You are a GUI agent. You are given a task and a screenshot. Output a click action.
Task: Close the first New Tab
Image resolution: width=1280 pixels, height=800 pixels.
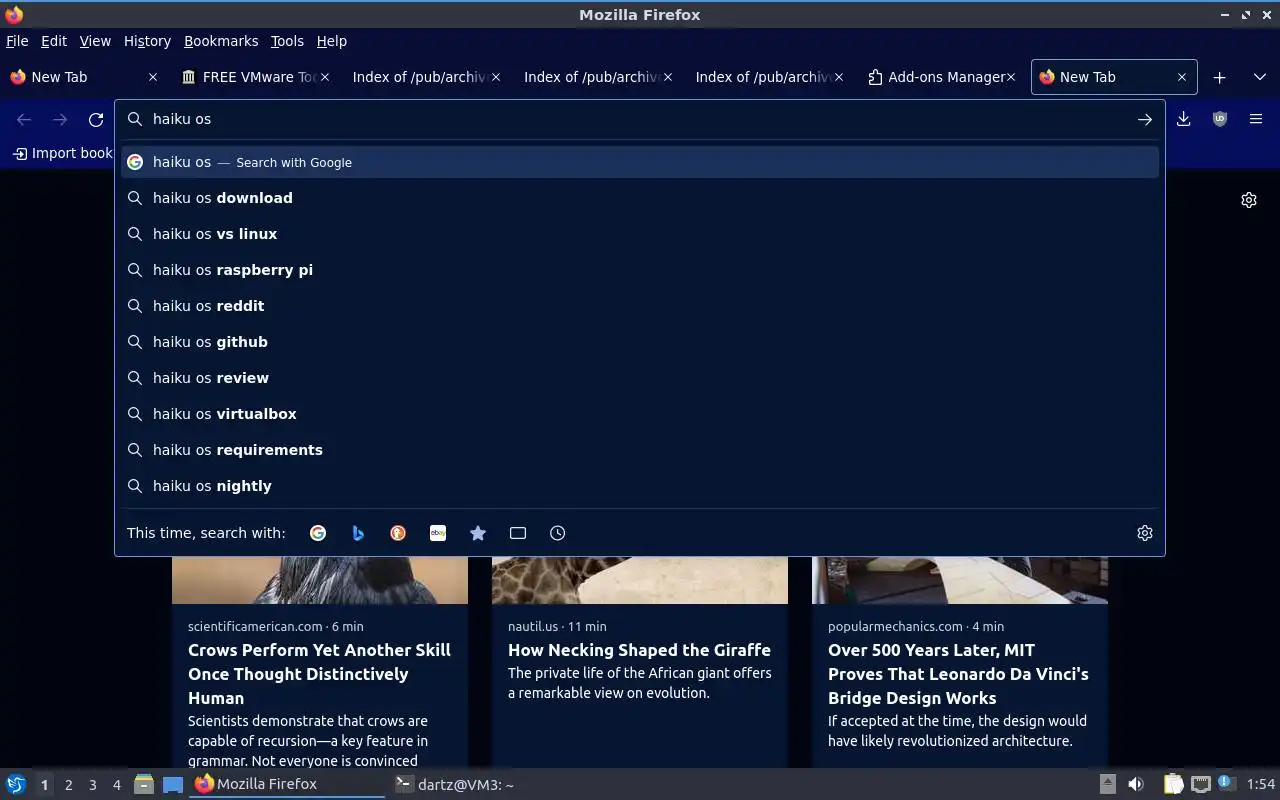click(x=153, y=77)
